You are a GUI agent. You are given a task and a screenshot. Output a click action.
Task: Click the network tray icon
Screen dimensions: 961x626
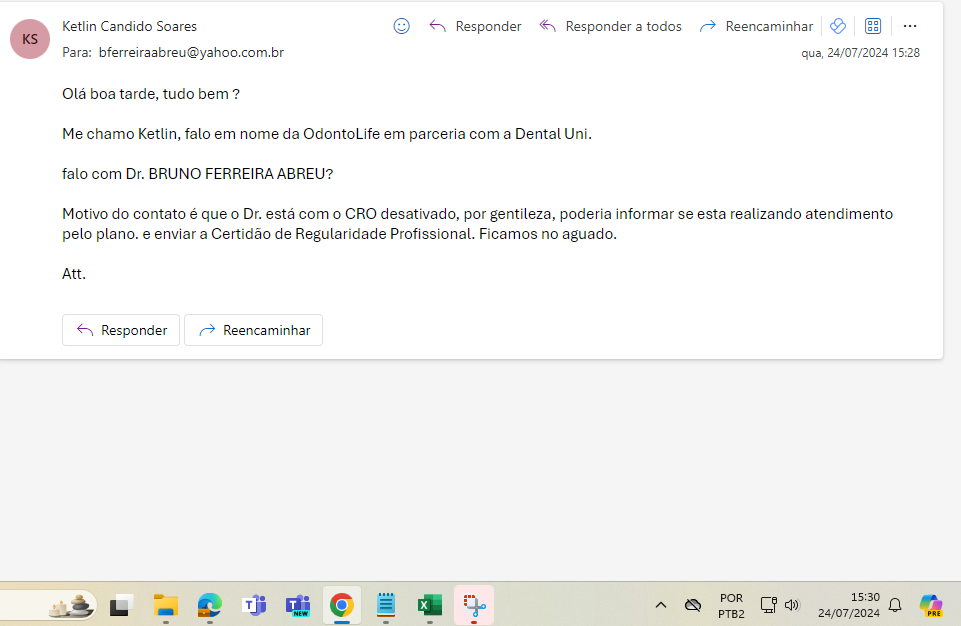click(x=769, y=605)
